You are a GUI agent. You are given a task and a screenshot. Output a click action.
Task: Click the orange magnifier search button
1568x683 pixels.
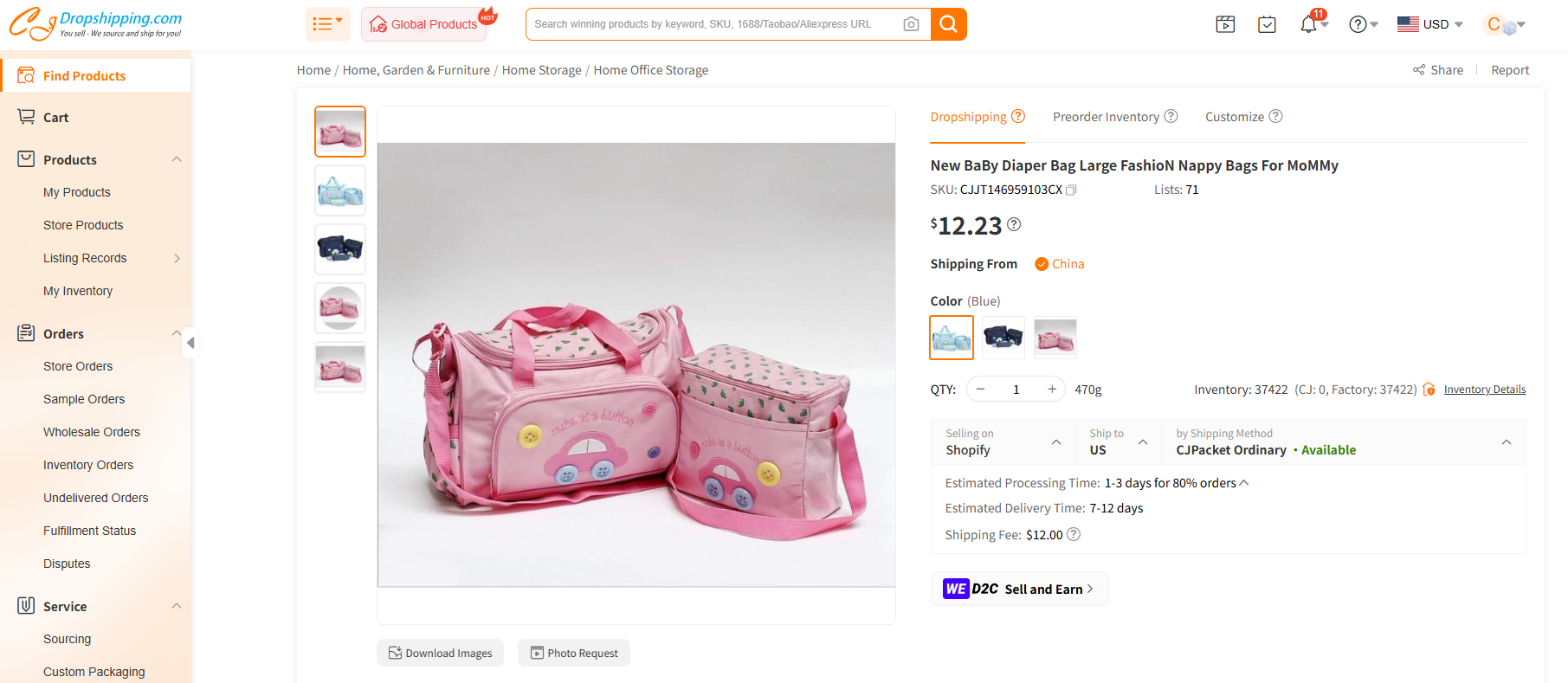click(x=948, y=23)
